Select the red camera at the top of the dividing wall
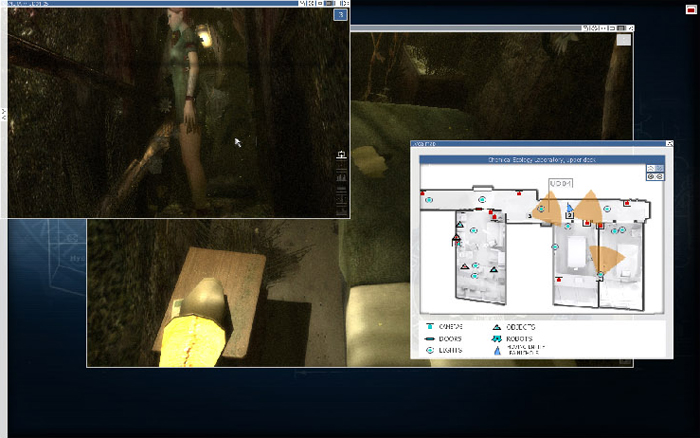Image resolution: width=700 pixels, height=438 pixels. coord(600,226)
